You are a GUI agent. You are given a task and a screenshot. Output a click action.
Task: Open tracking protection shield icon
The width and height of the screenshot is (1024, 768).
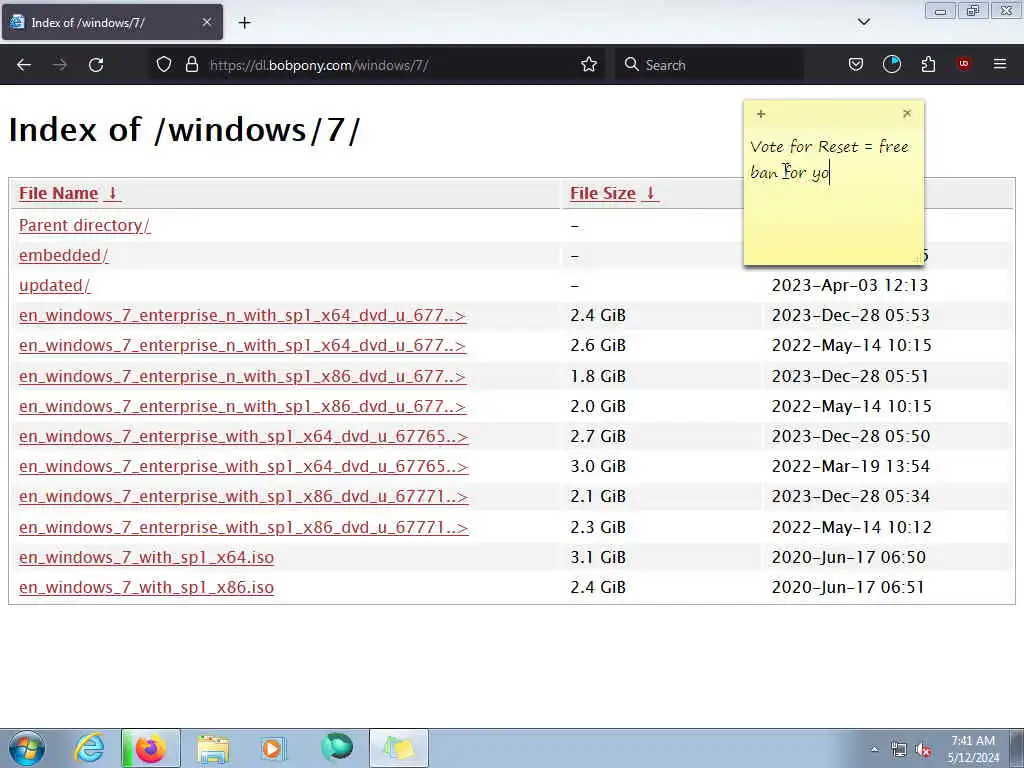click(164, 65)
